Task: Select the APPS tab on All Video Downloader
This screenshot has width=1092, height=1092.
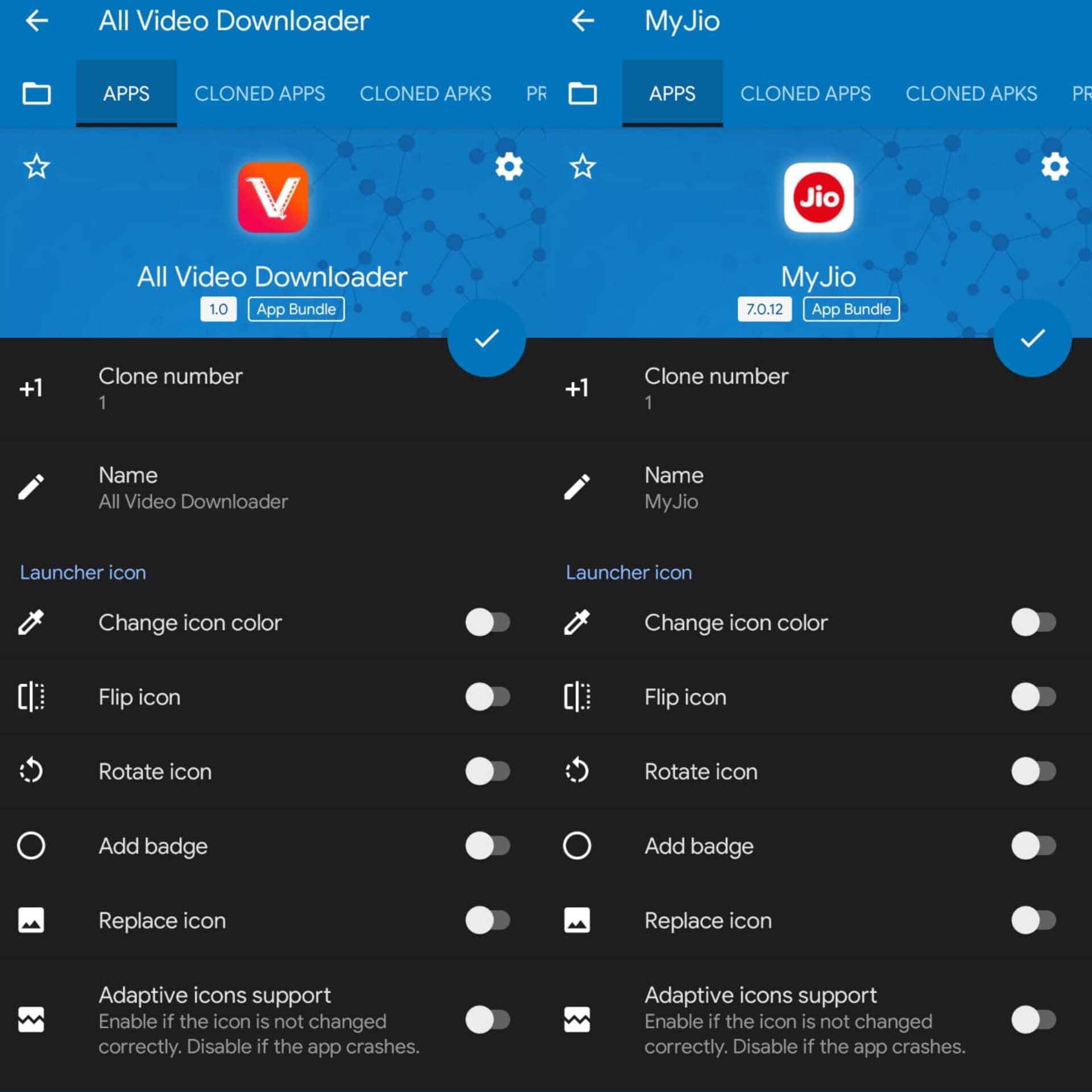Action: (125, 92)
